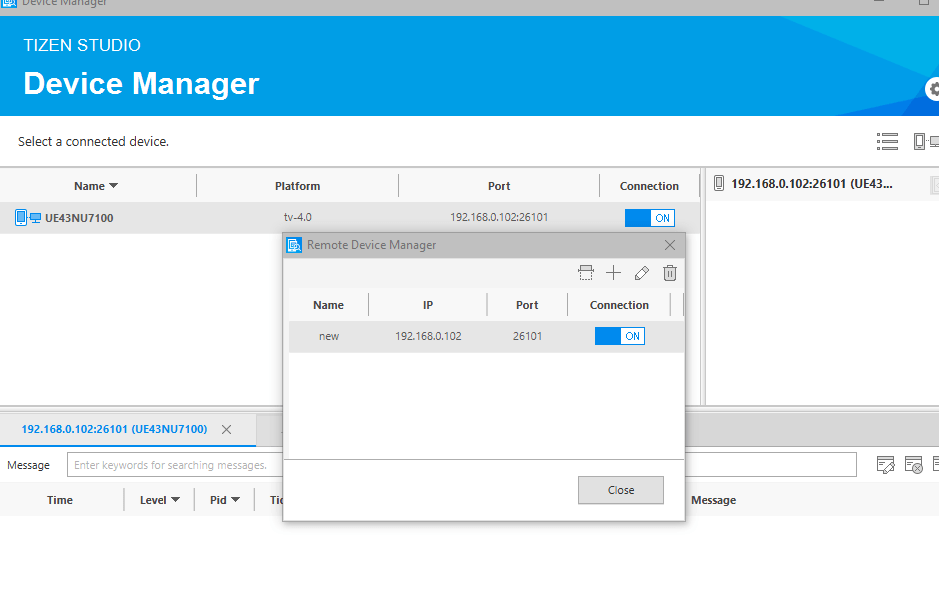The image size is (939, 597).
Task: Add a new remote device with plus icon
Action: [614, 273]
